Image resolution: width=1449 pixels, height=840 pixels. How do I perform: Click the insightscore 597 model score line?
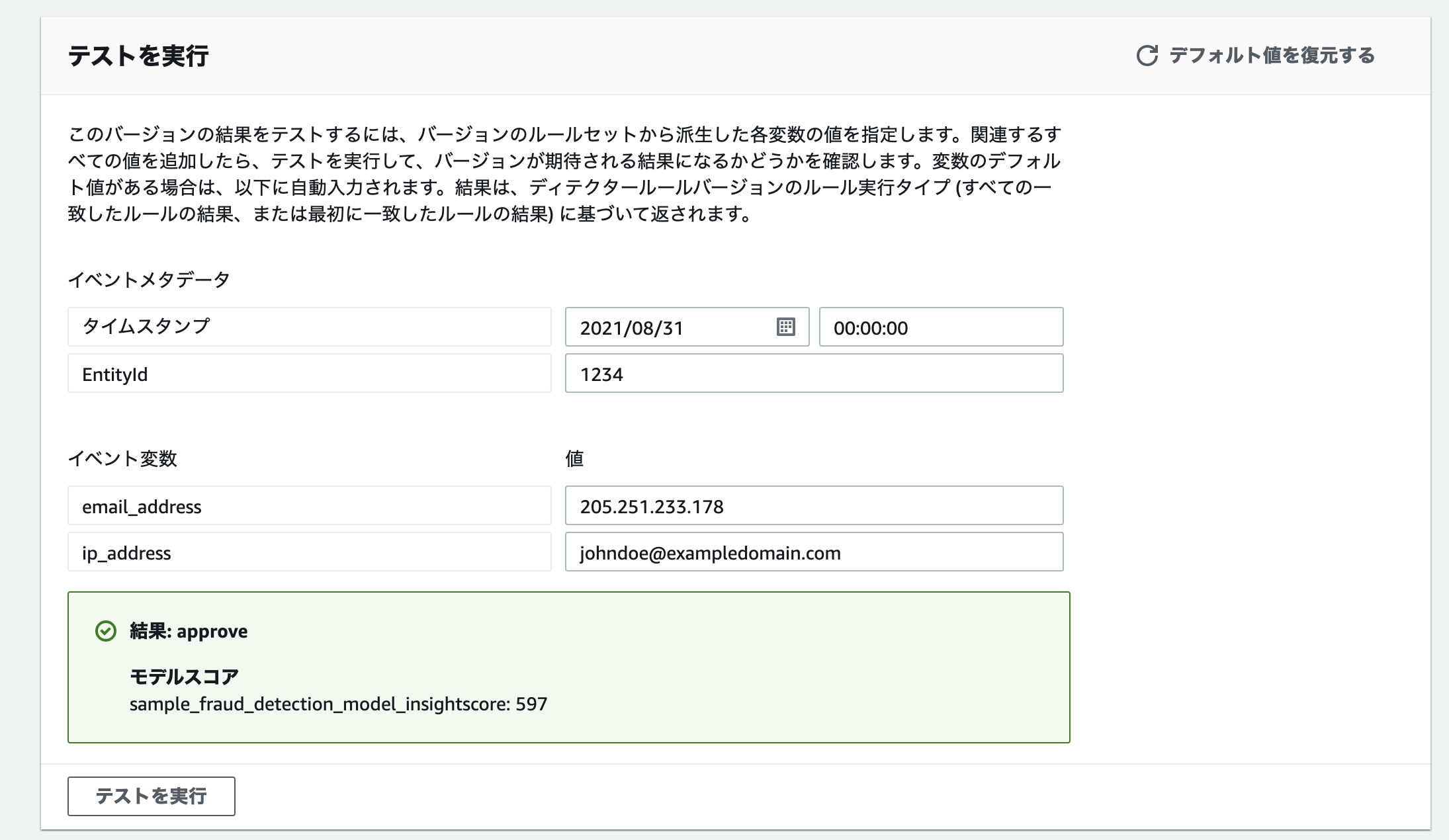tap(338, 704)
